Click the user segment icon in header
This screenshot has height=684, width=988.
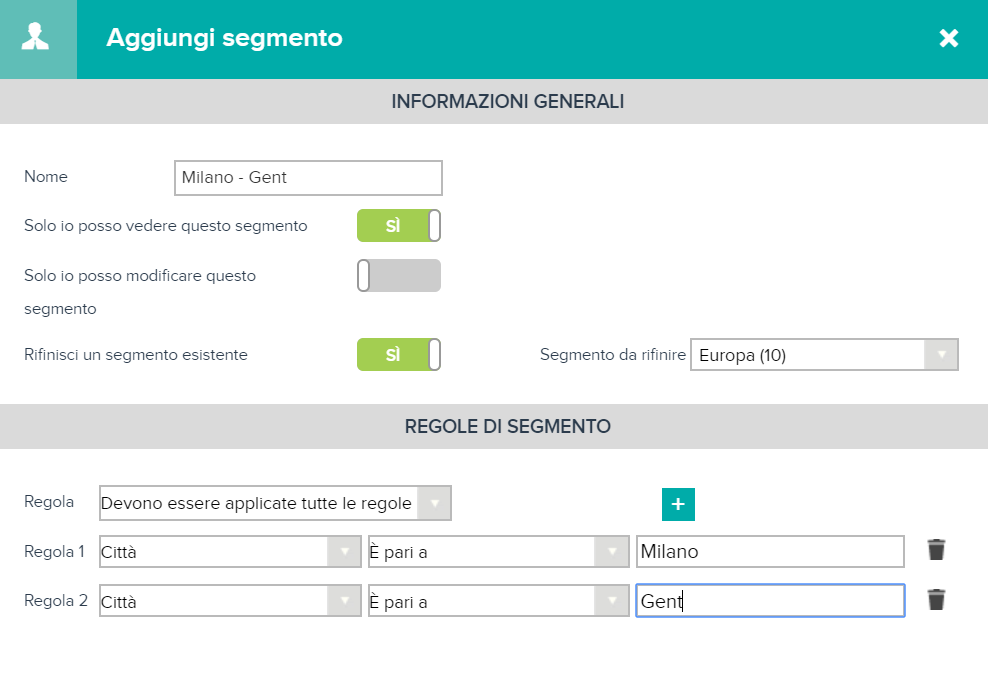(35, 37)
